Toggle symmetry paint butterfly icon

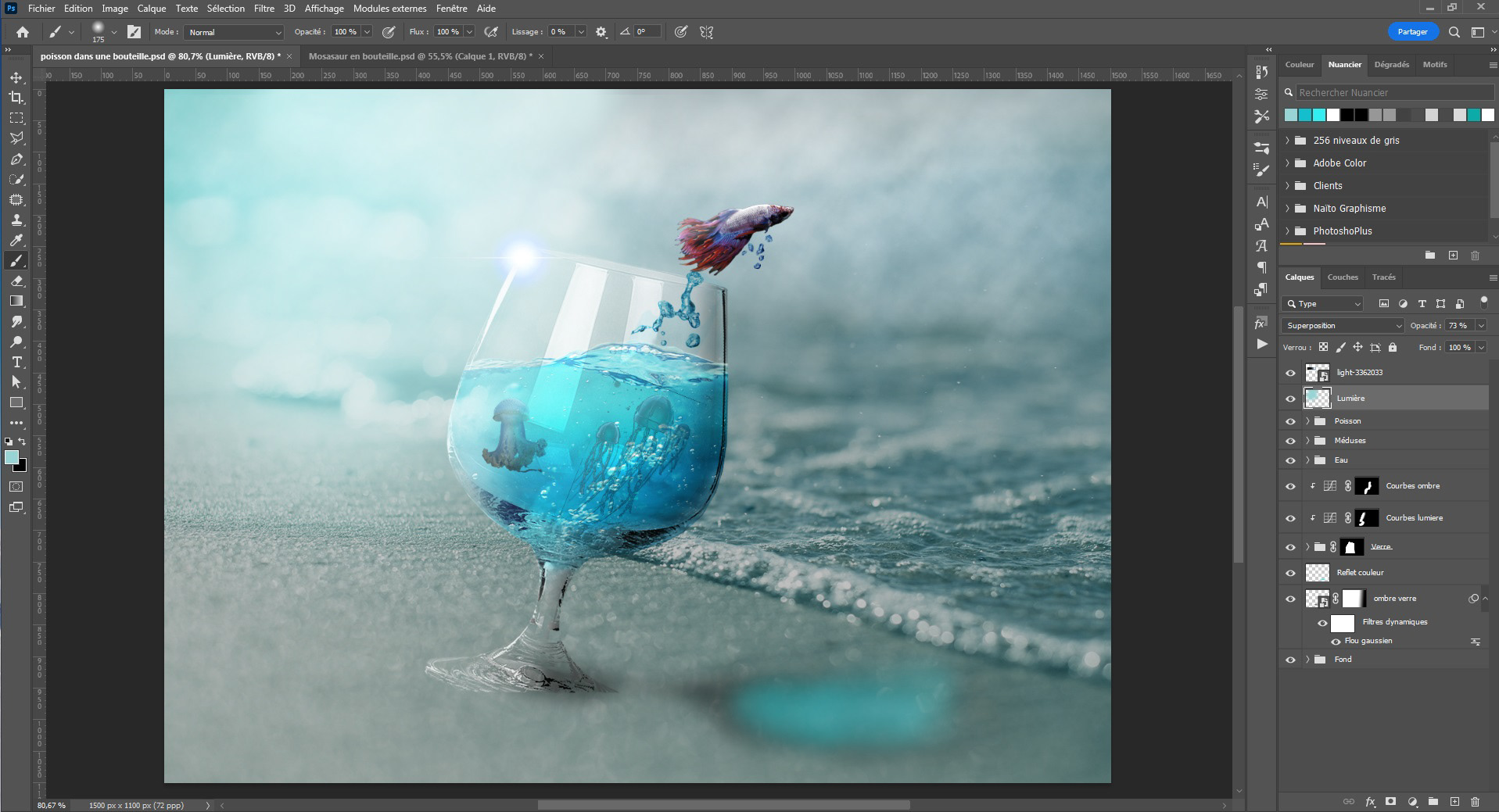707,32
